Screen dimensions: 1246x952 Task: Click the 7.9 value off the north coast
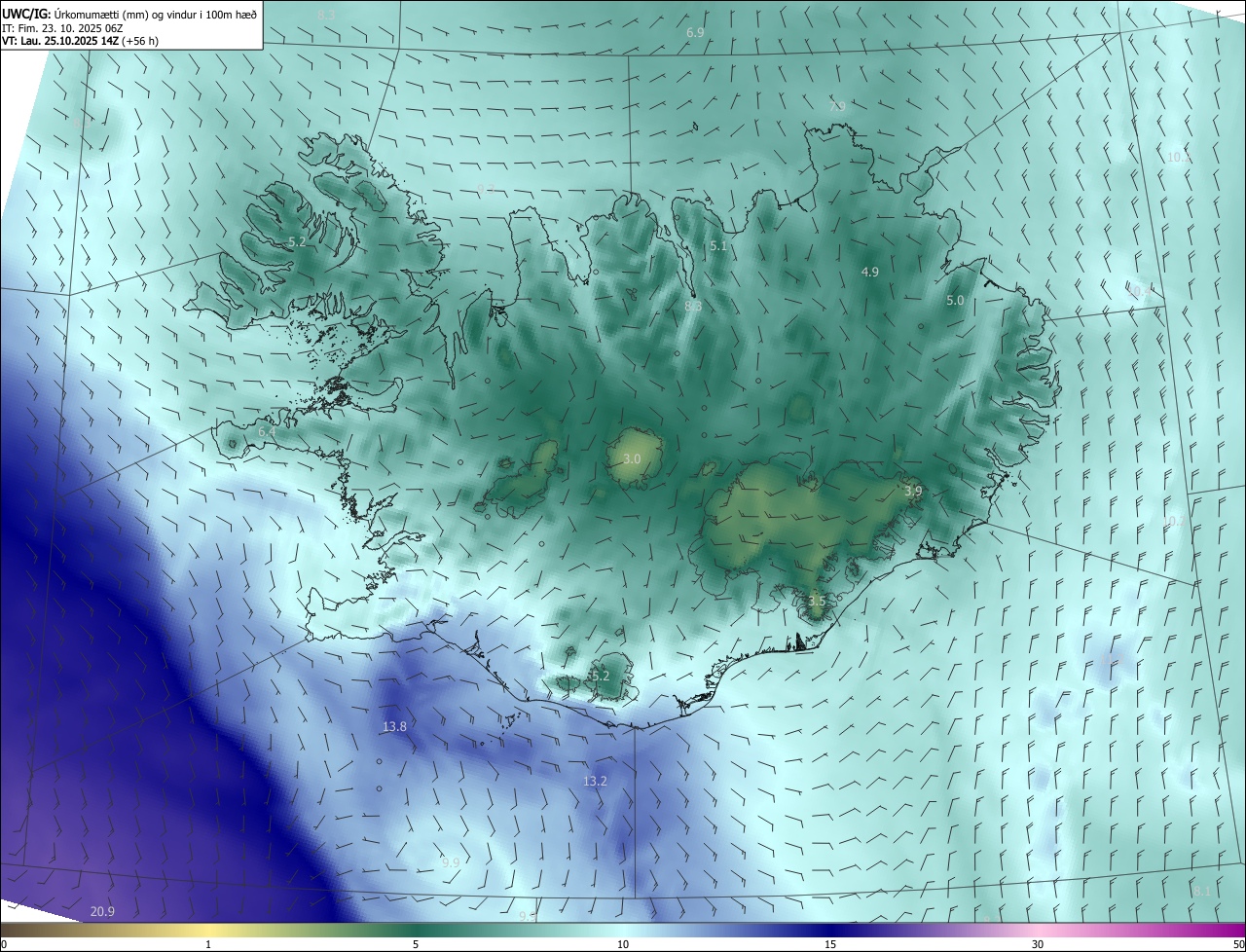click(x=837, y=107)
